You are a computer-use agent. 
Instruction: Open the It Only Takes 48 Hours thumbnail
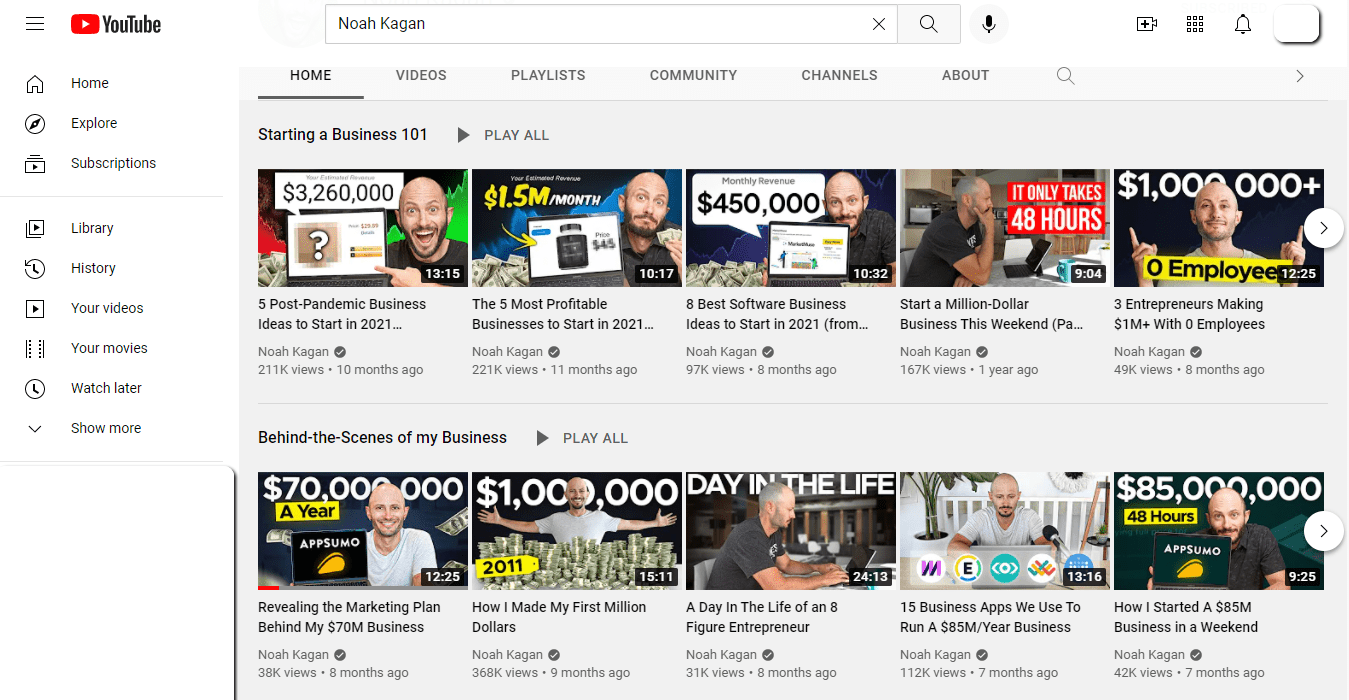[1005, 228]
